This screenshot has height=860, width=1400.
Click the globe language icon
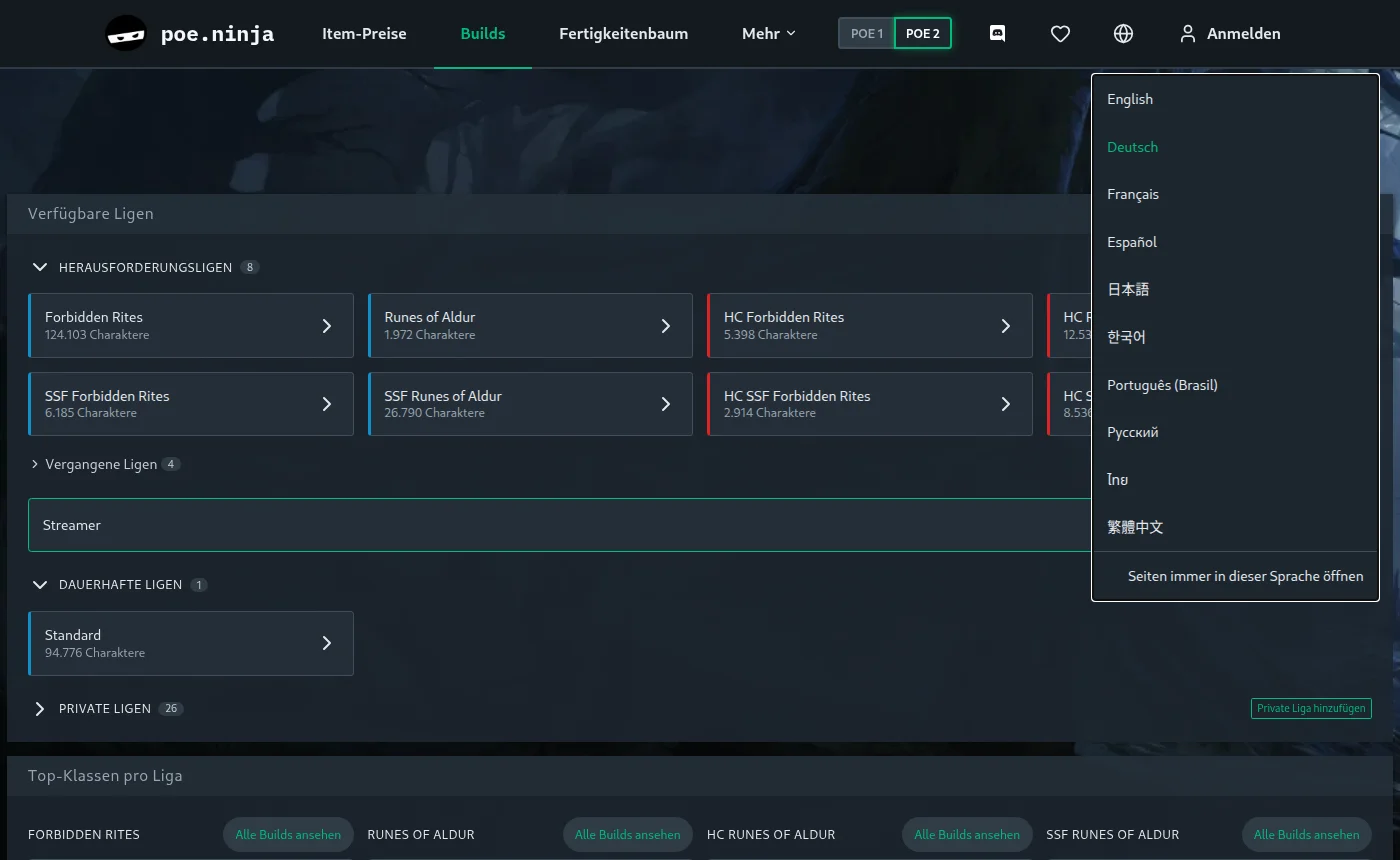point(1123,34)
